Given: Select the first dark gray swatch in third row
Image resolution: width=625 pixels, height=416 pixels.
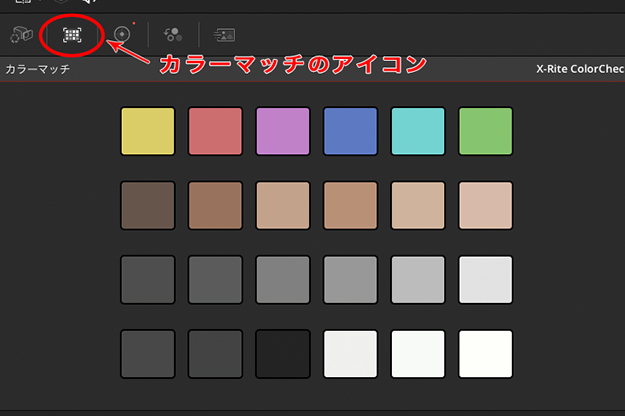Looking at the screenshot, I should (148, 280).
